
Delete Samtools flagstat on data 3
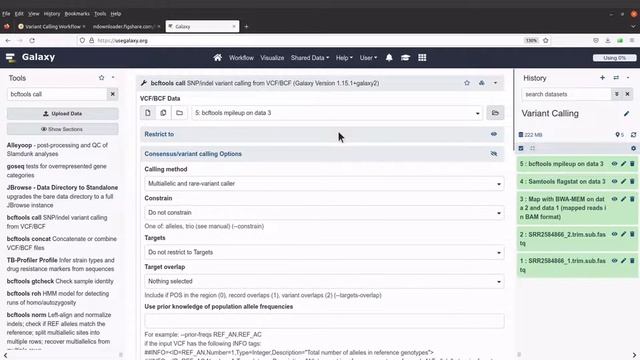pos(632,181)
